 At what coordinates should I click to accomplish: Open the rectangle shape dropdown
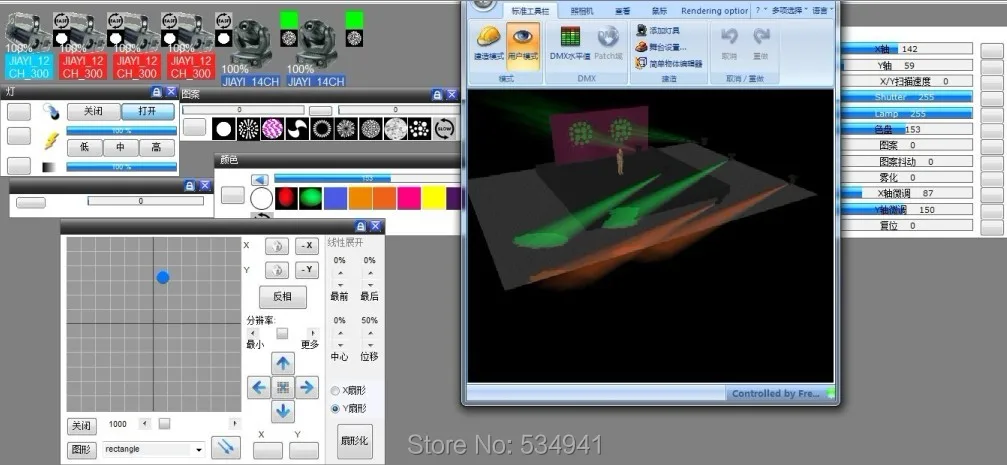(x=198, y=450)
